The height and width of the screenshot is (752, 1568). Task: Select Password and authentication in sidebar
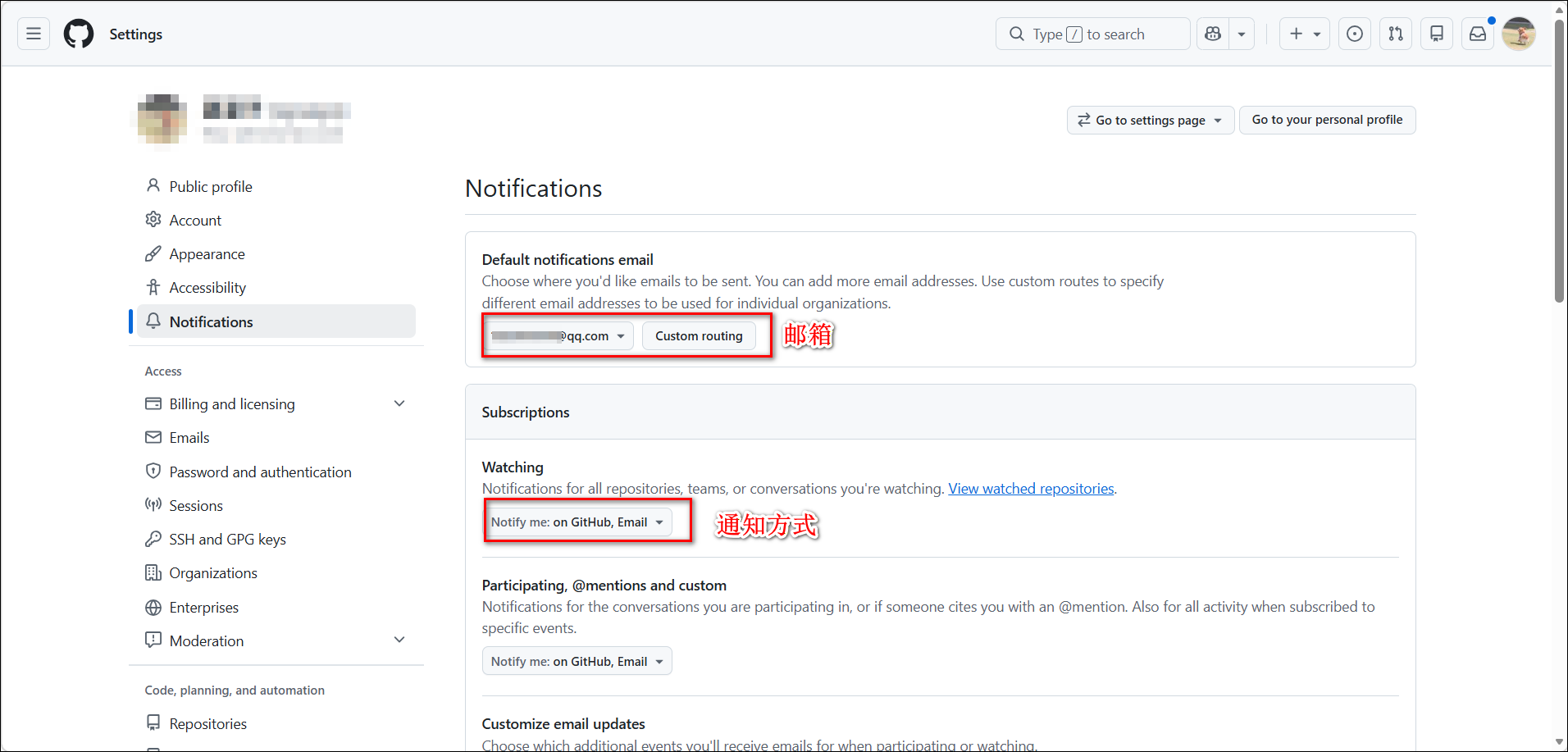pos(260,472)
